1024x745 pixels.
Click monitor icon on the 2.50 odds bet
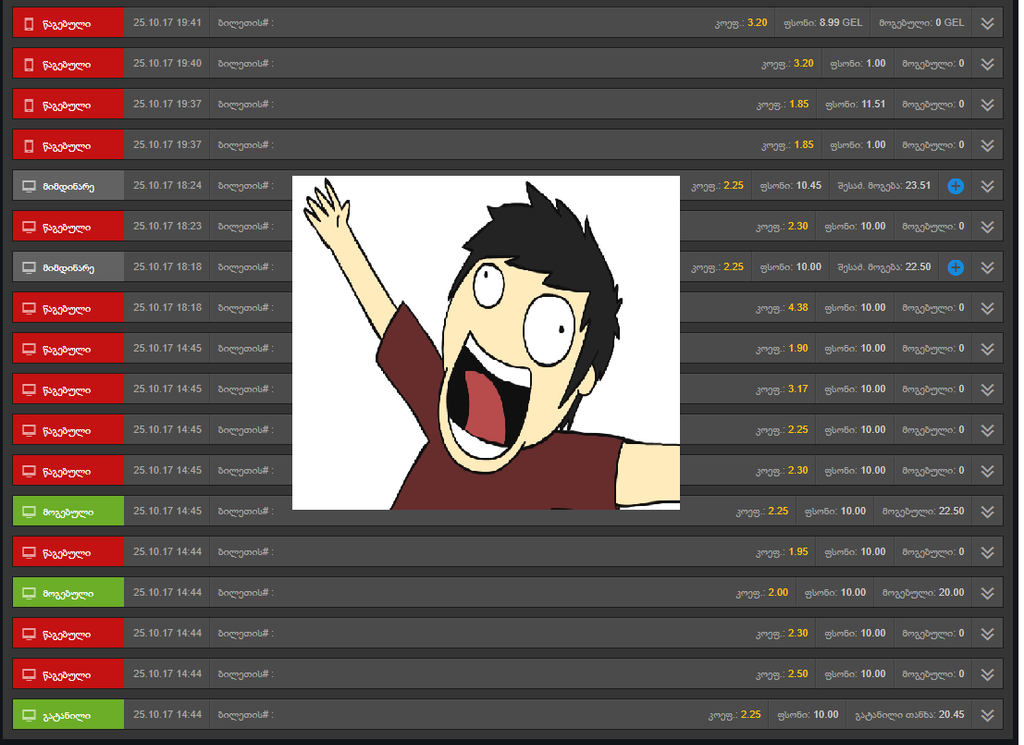(29, 674)
